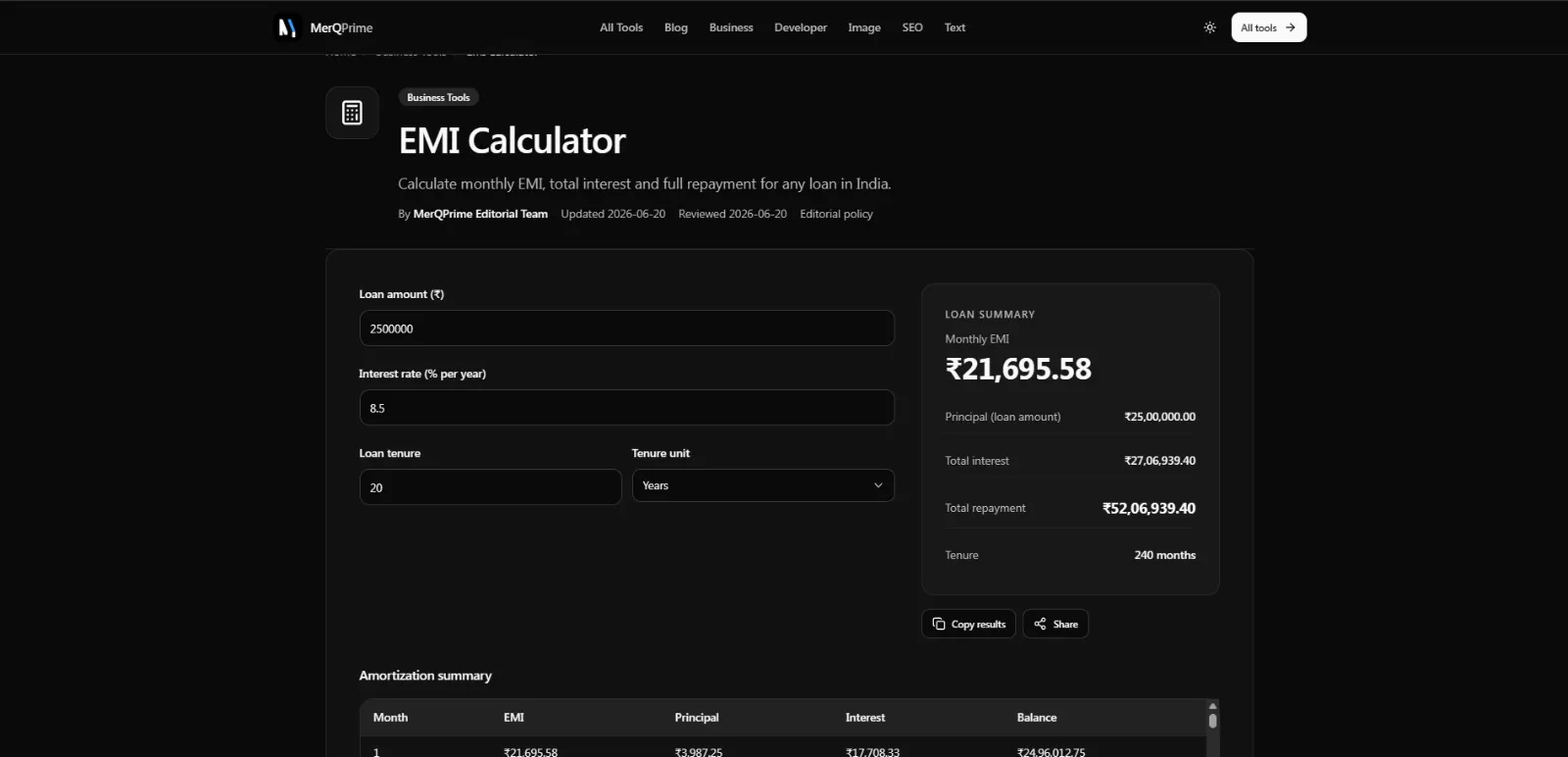The height and width of the screenshot is (757, 1568).
Task: Open the Image nav category
Action: [x=864, y=27]
